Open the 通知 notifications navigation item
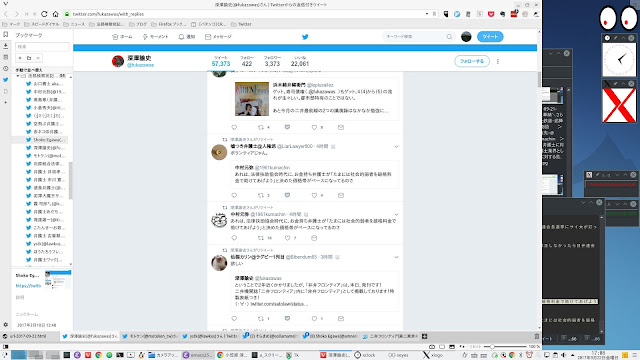The height and width of the screenshot is (360, 640). (x=187, y=37)
